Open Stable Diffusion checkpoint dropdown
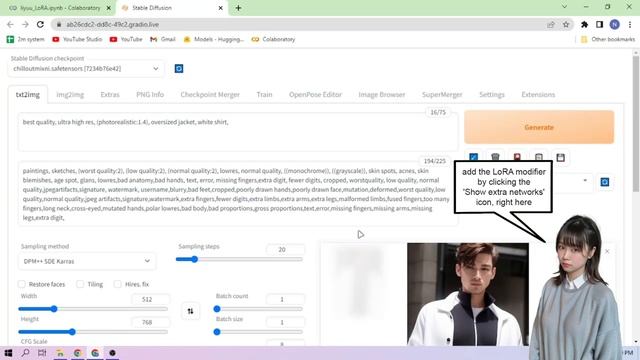 86,69
